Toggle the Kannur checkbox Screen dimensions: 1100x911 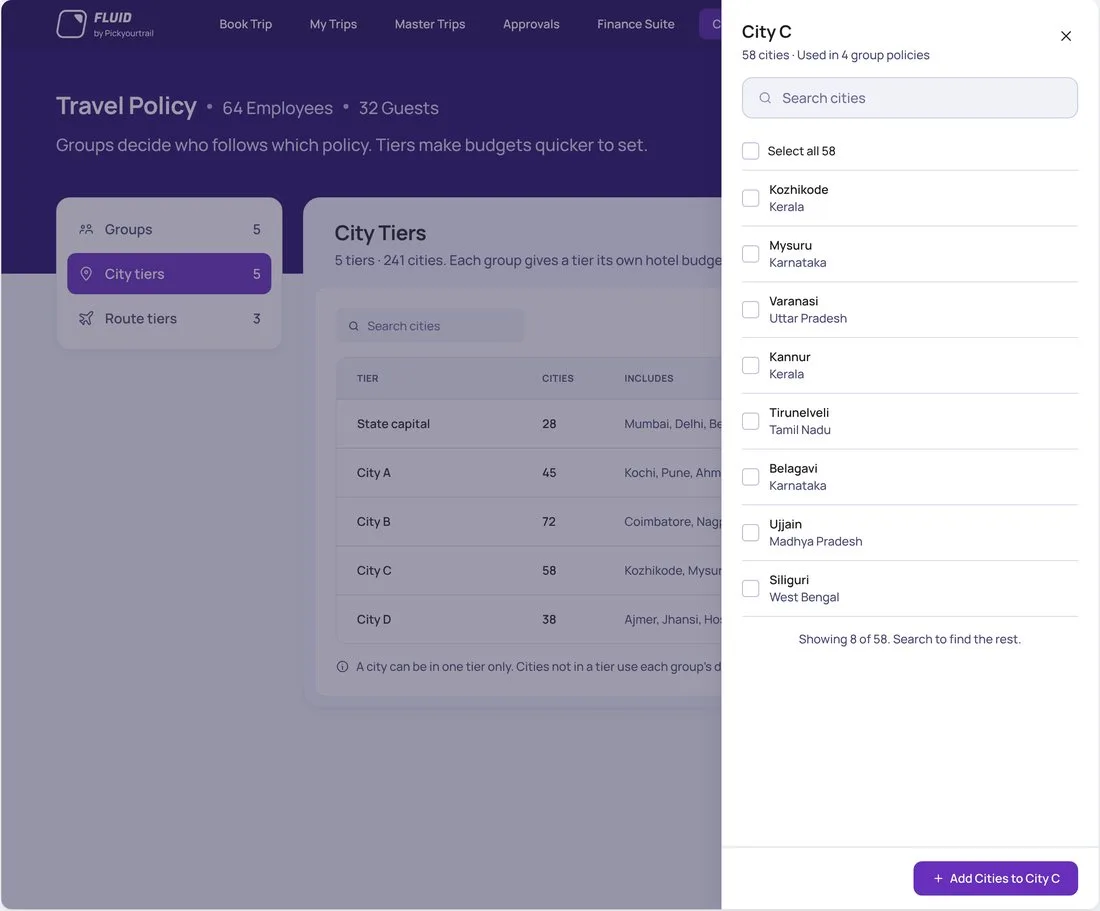pyautogui.click(x=751, y=365)
